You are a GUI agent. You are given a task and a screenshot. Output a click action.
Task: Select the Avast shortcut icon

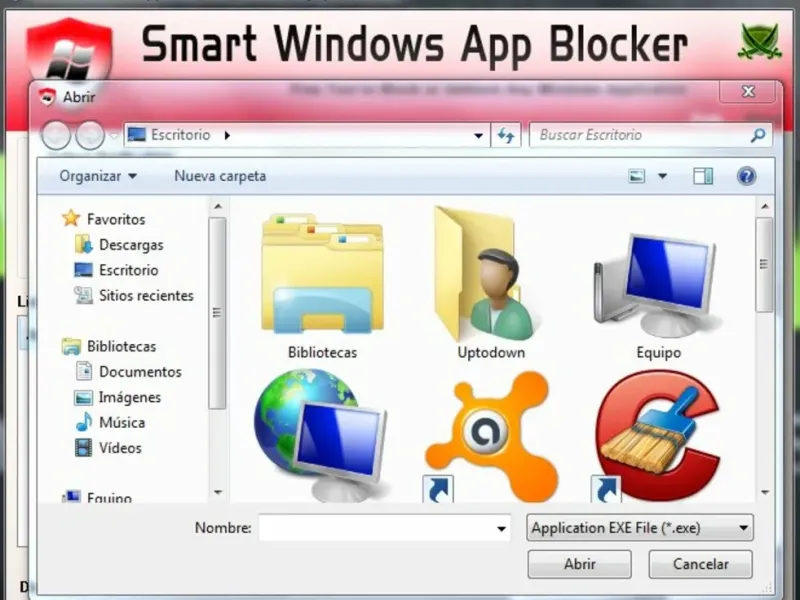click(x=490, y=437)
